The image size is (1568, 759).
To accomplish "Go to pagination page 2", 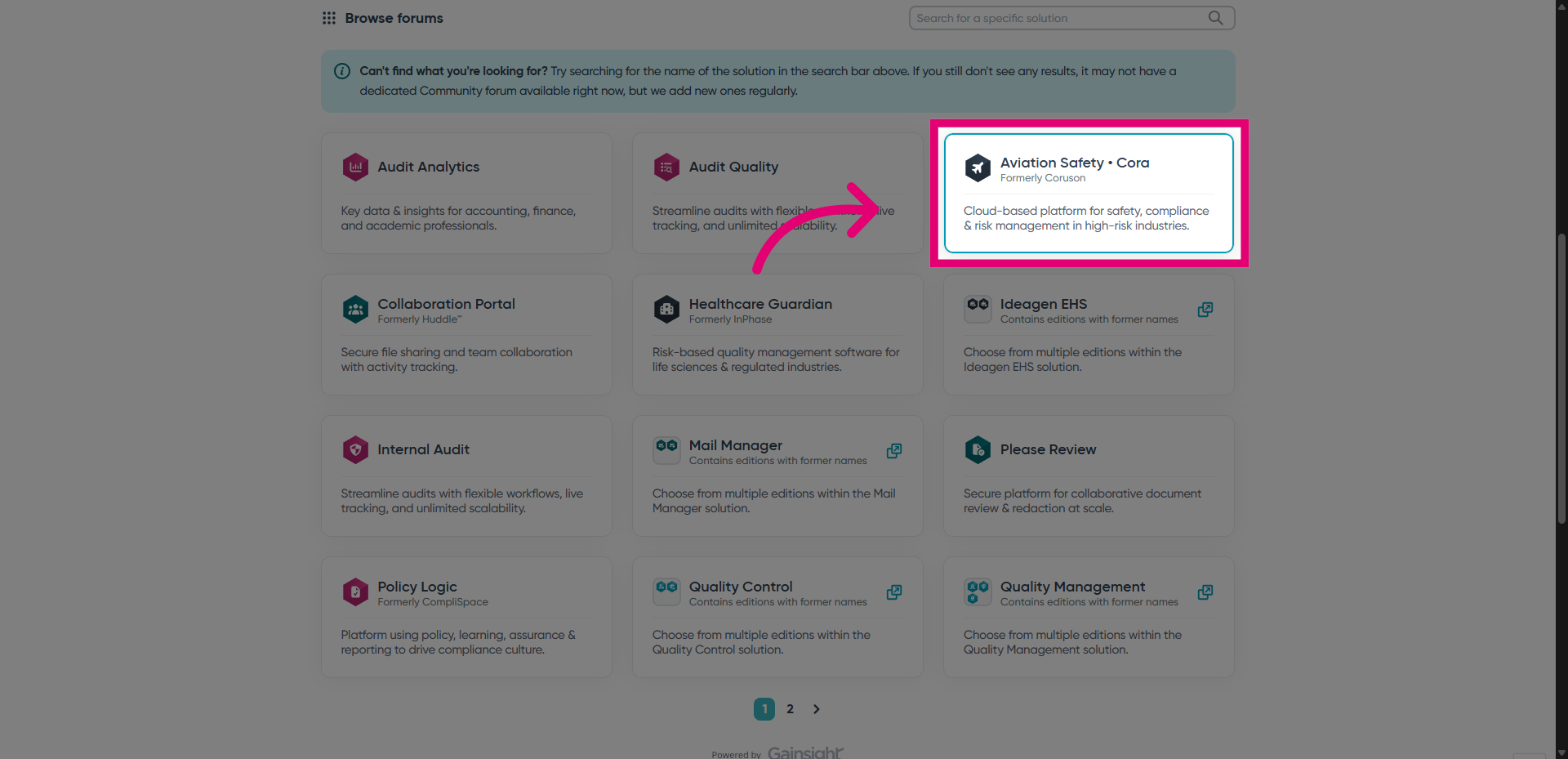I will (x=790, y=709).
